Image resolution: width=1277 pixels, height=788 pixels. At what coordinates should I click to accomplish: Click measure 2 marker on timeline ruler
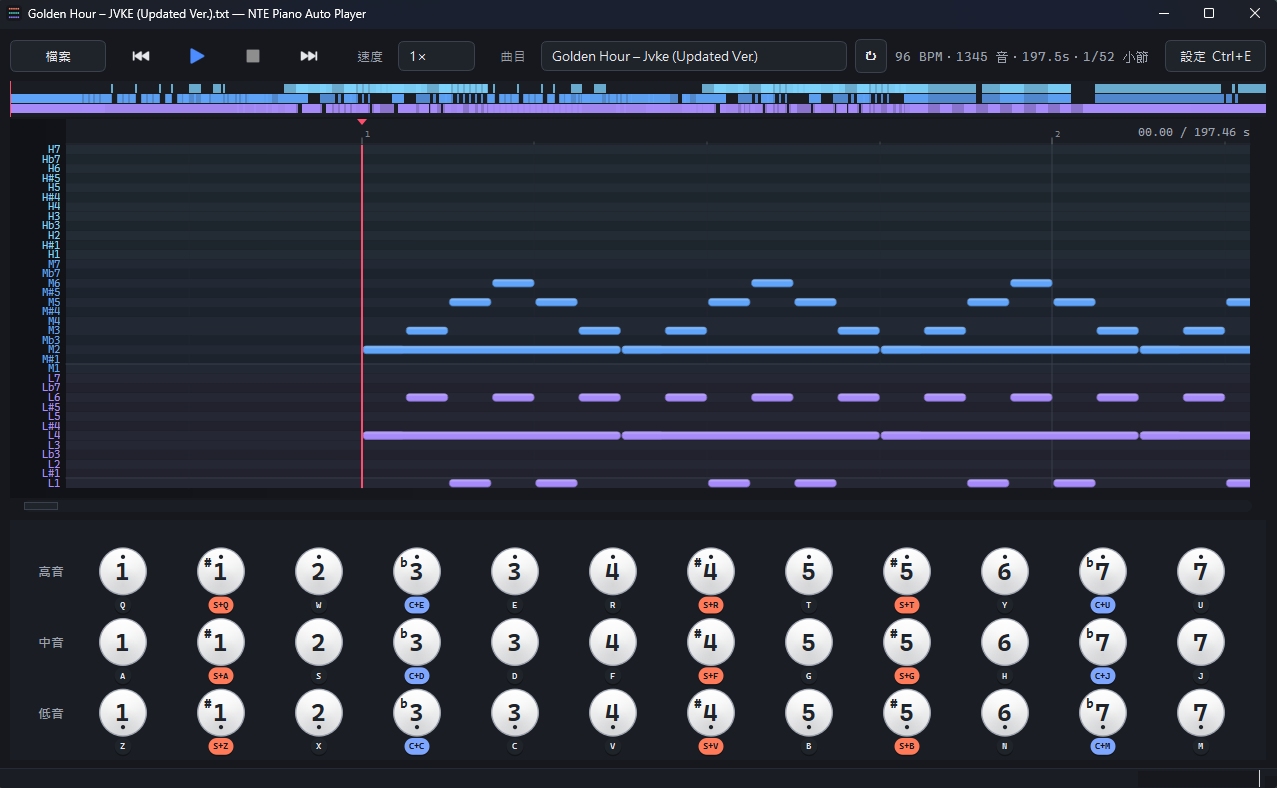click(1057, 134)
